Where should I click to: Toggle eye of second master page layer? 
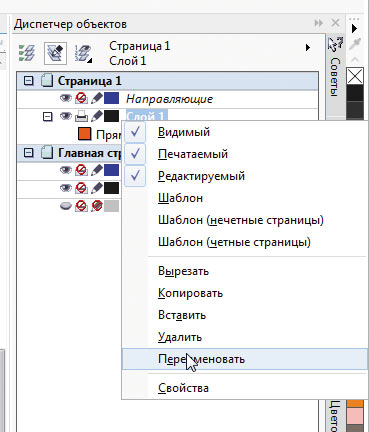point(66,188)
